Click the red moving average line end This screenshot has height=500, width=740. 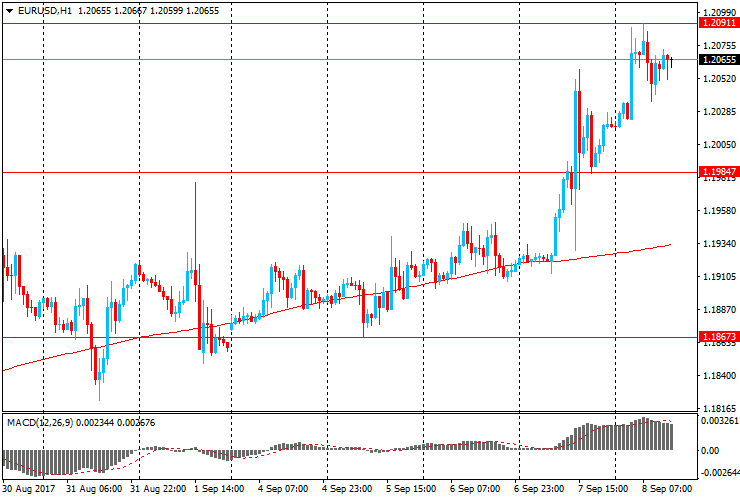tap(670, 245)
